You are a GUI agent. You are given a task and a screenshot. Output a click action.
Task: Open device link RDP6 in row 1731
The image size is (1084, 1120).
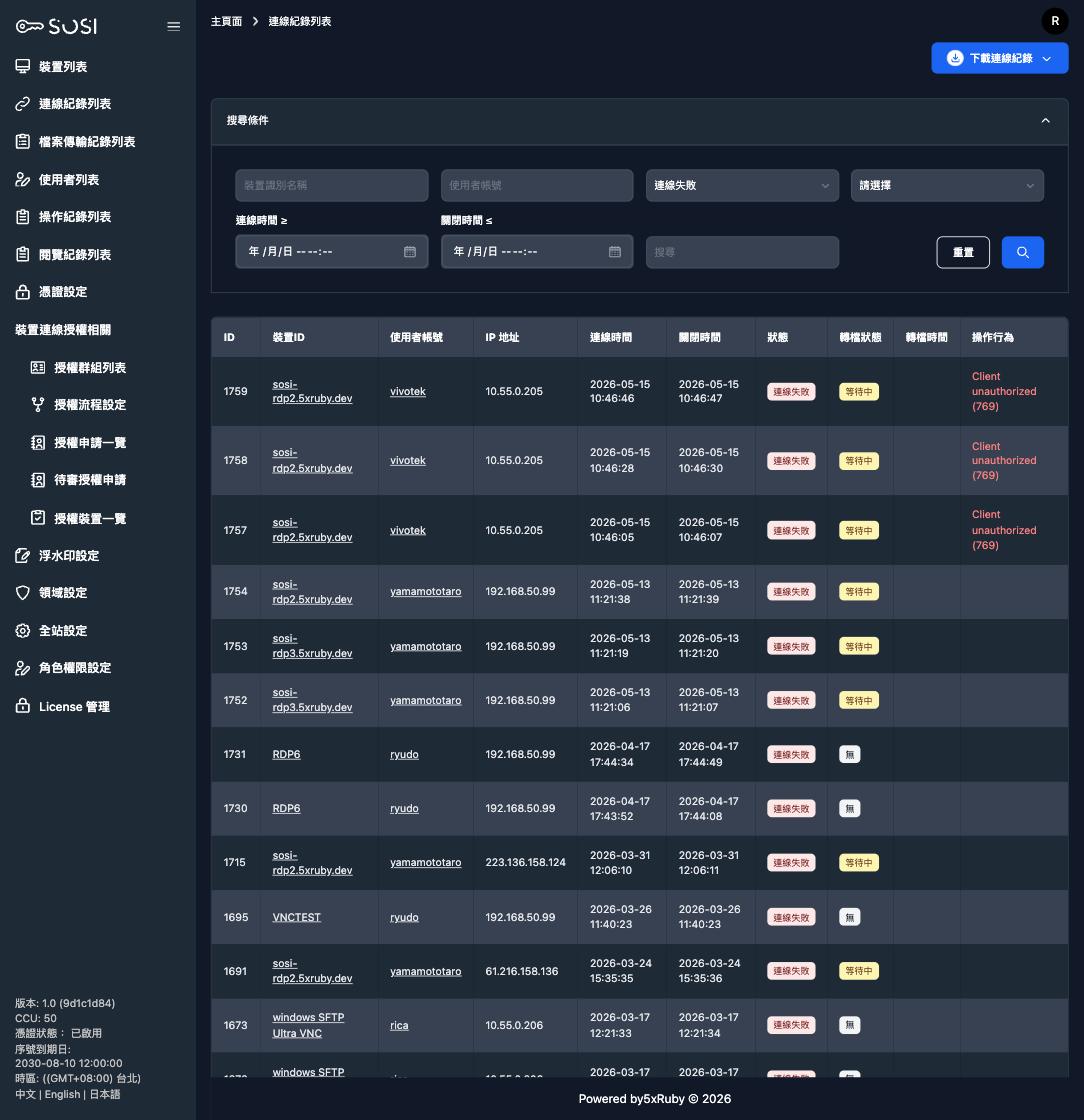point(286,754)
